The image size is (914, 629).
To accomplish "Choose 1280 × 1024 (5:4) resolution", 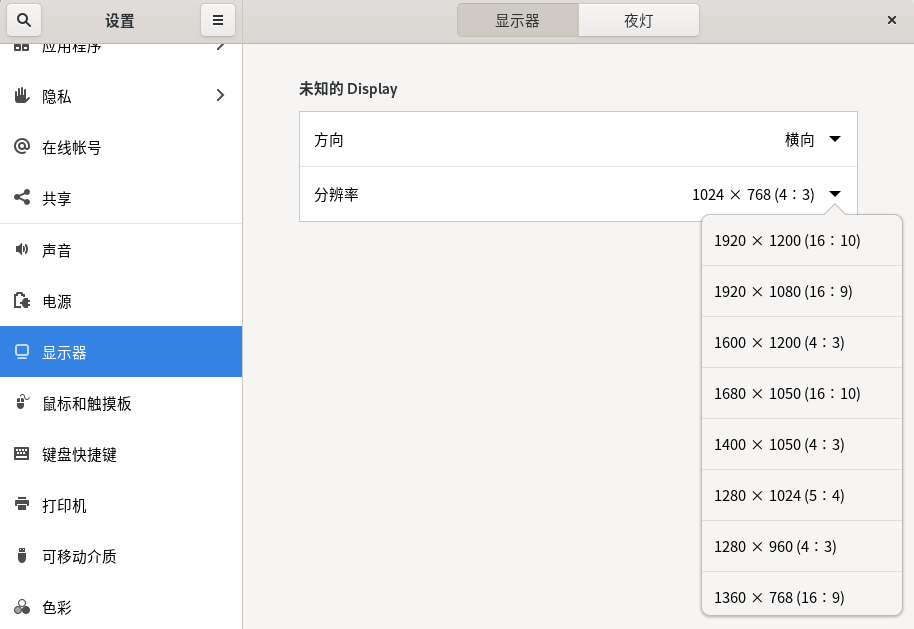I will [779, 495].
